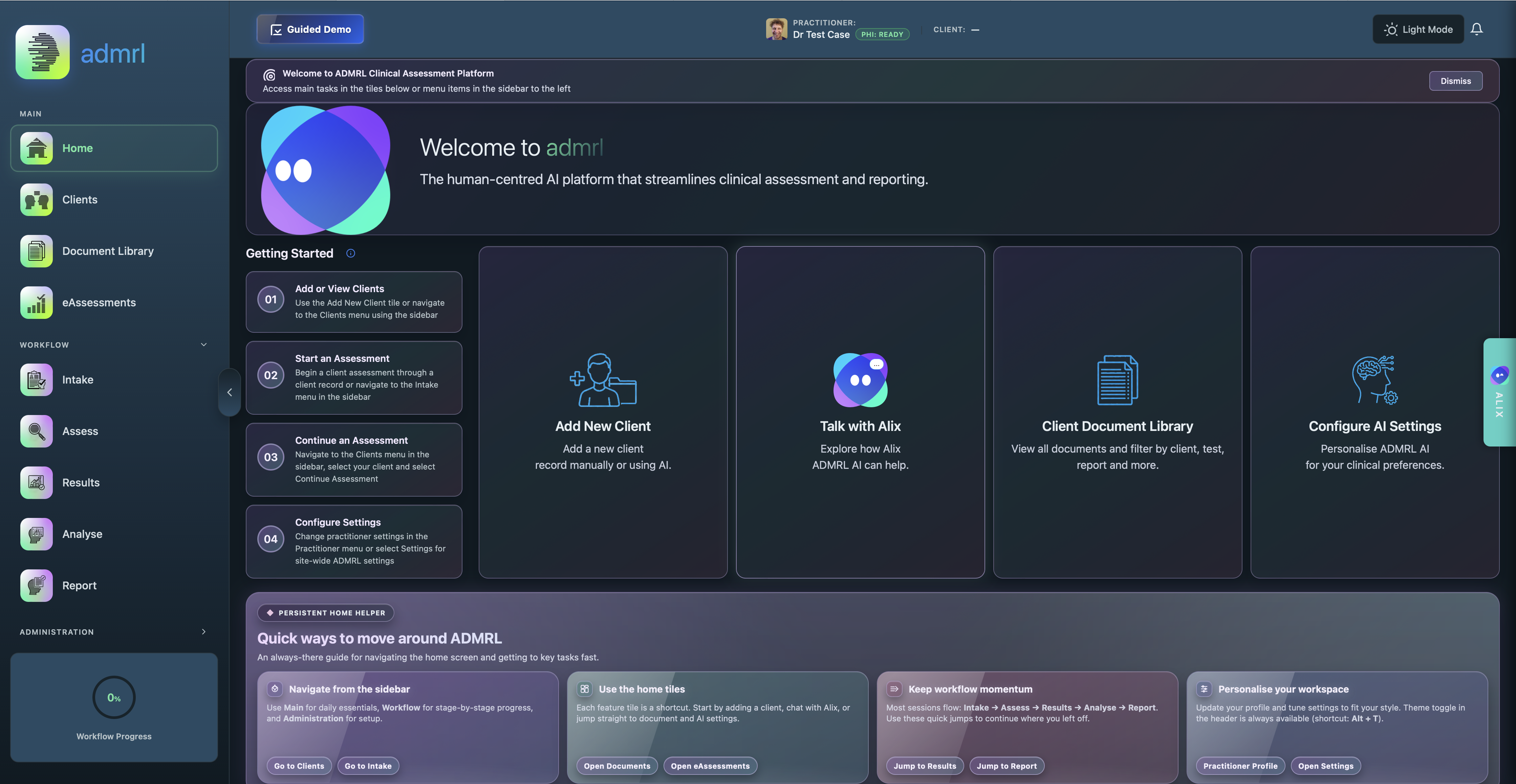Select the Intake clipboard icon
1516x784 pixels.
tap(36, 379)
